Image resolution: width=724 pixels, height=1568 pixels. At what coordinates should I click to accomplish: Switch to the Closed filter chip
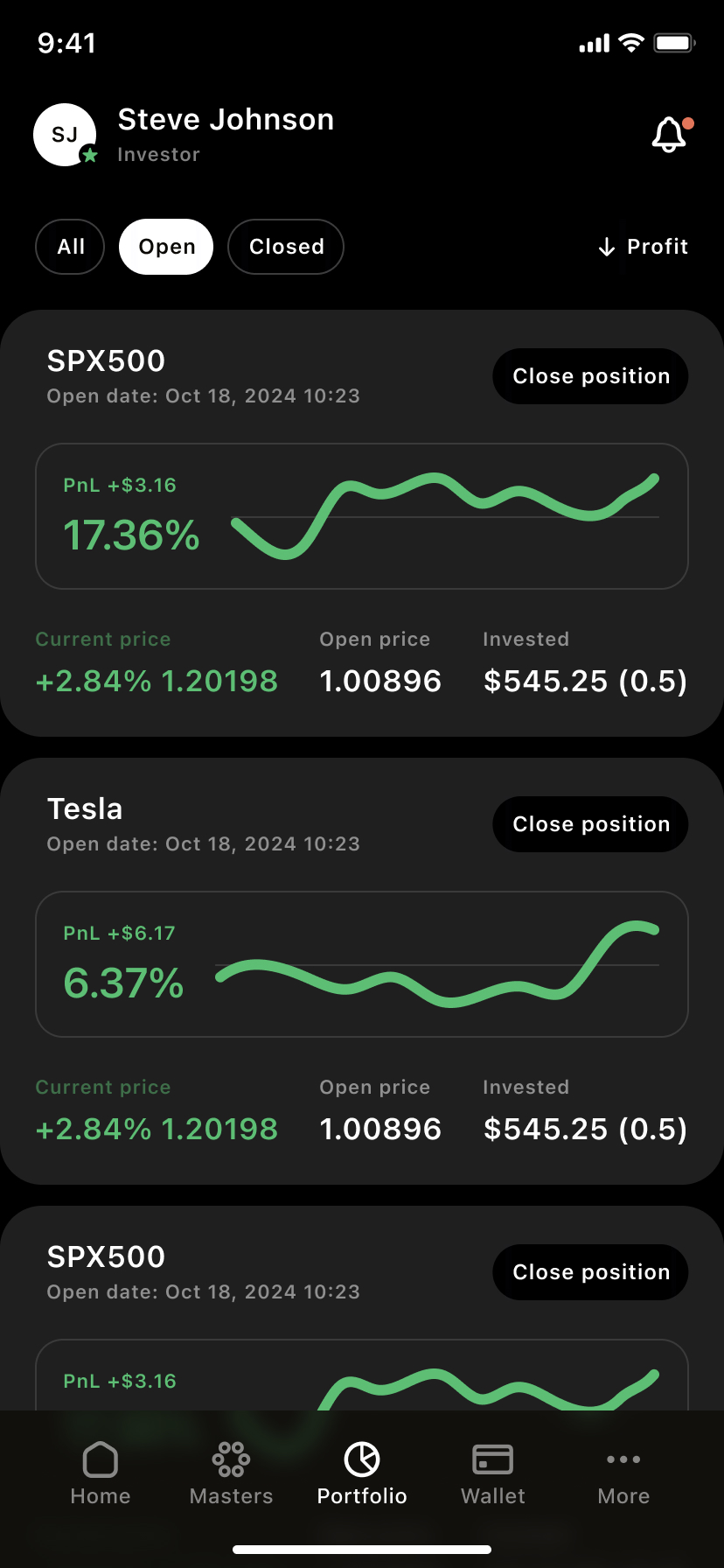point(286,247)
